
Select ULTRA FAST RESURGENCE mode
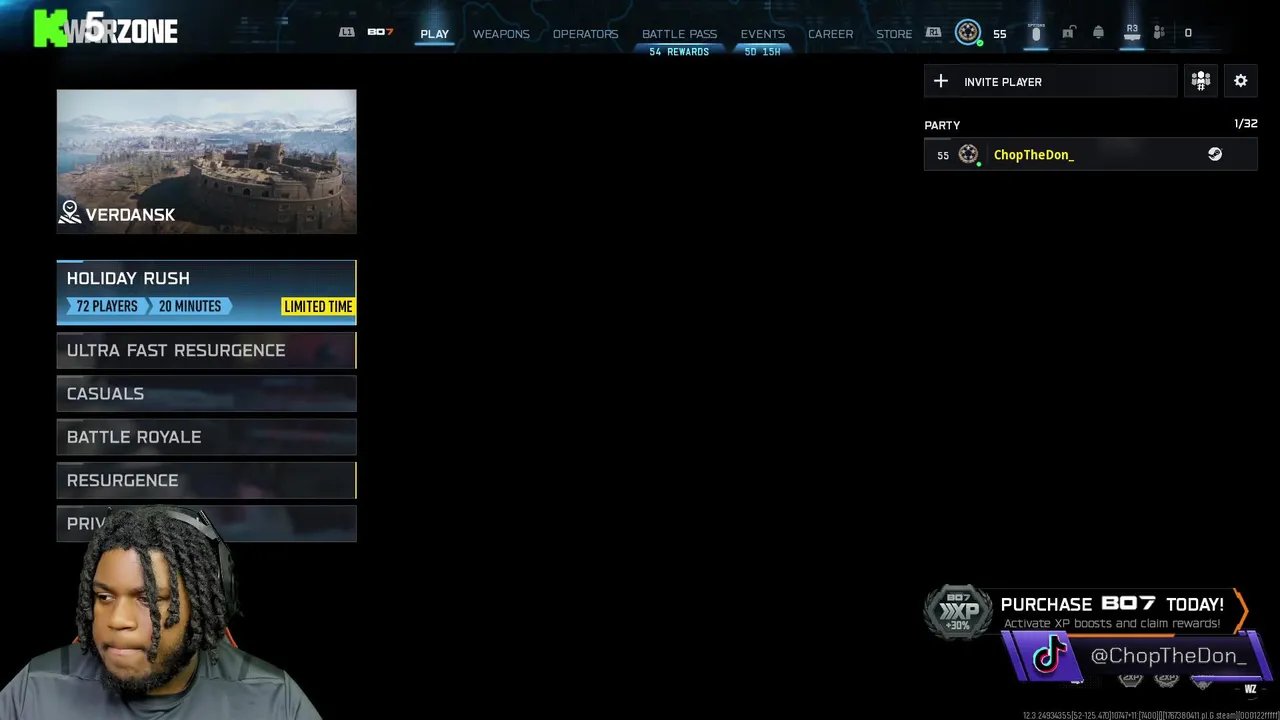coord(206,350)
